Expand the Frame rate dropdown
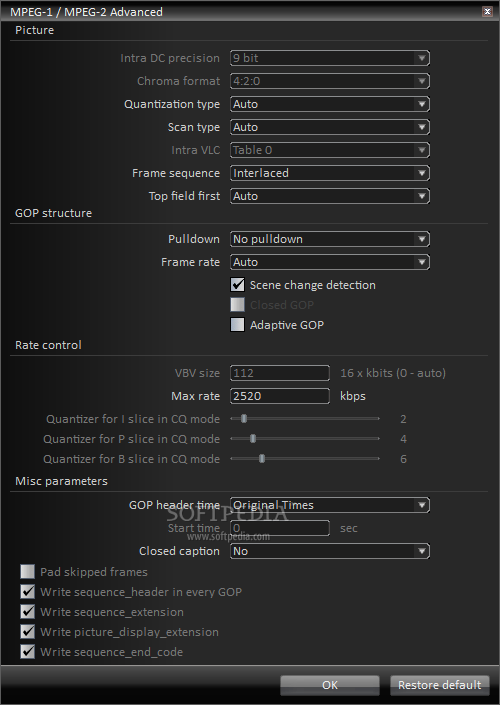 tap(330, 262)
